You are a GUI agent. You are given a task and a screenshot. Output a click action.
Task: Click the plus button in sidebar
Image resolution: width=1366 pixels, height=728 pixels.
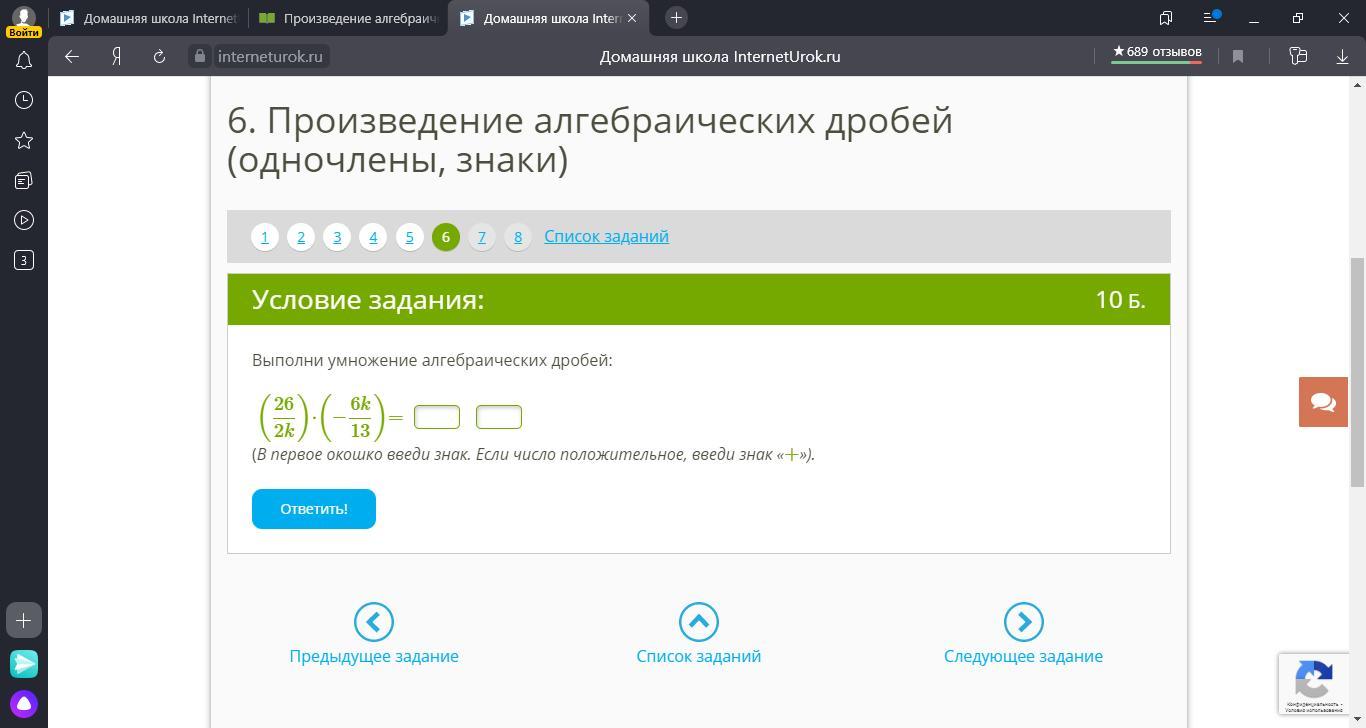coord(24,620)
